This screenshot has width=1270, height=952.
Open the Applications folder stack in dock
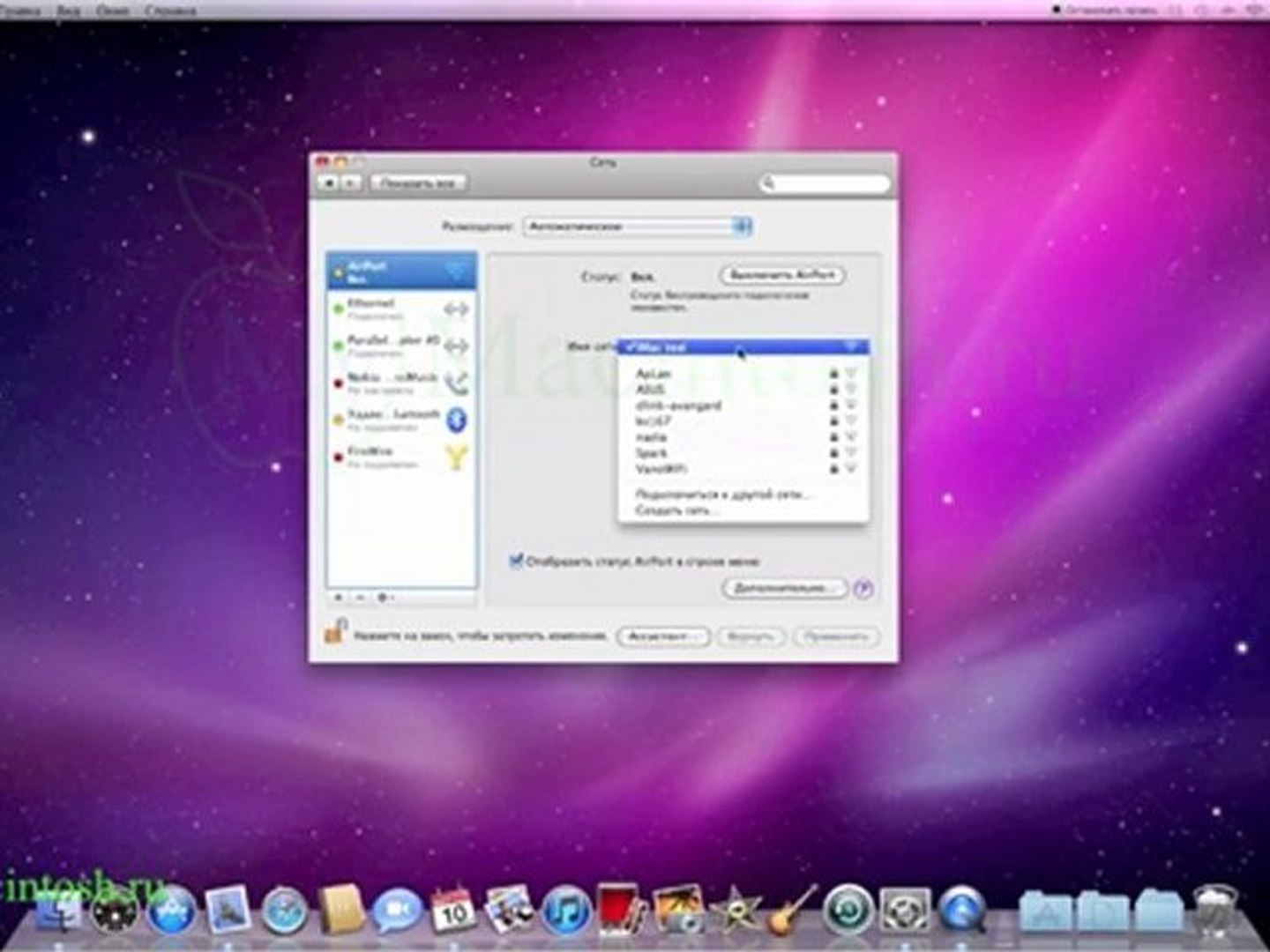(1045, 912)
